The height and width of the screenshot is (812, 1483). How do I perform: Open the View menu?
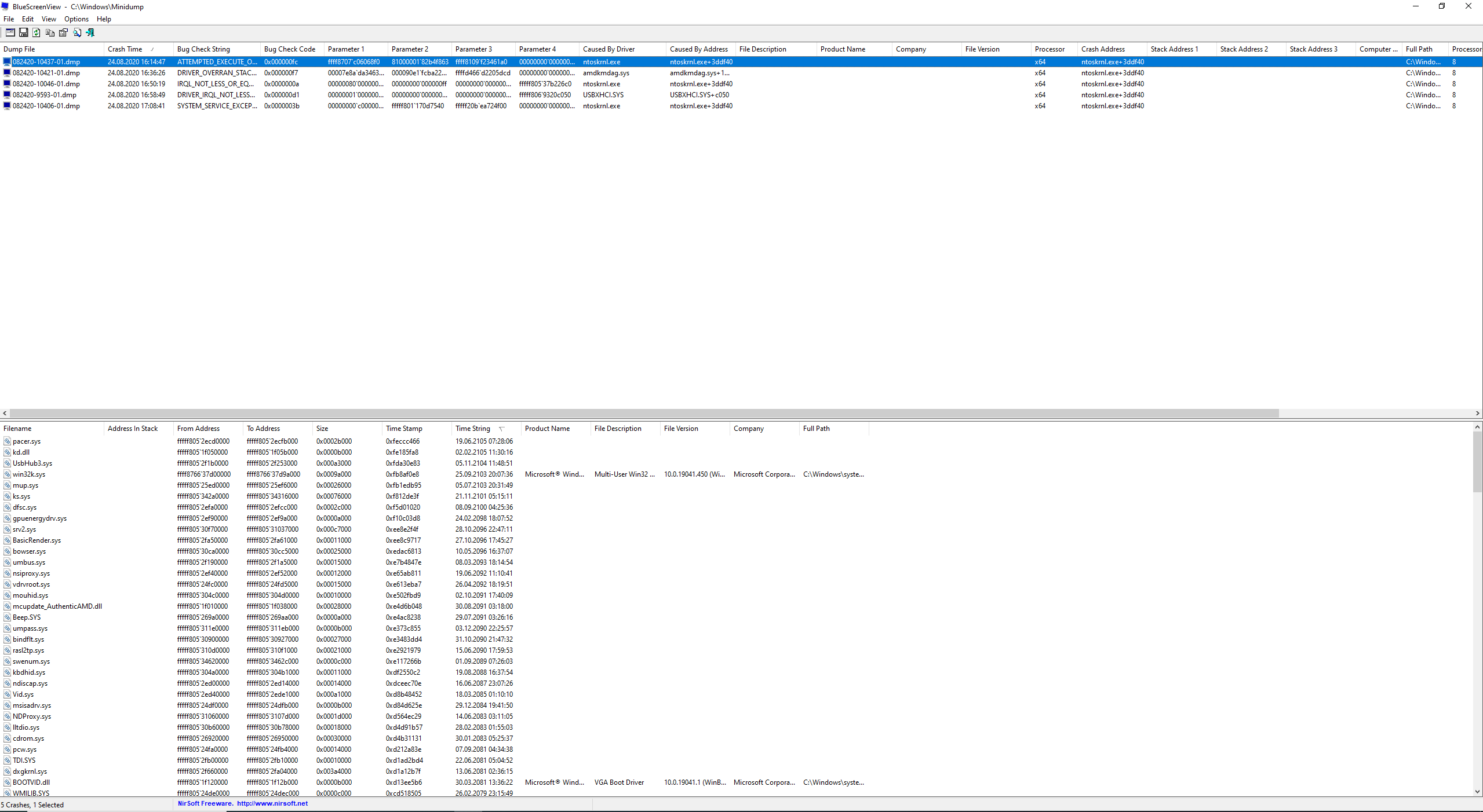(49, 19)
